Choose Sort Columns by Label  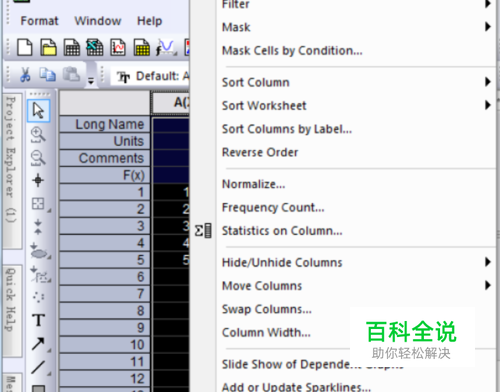pos(287,129)
